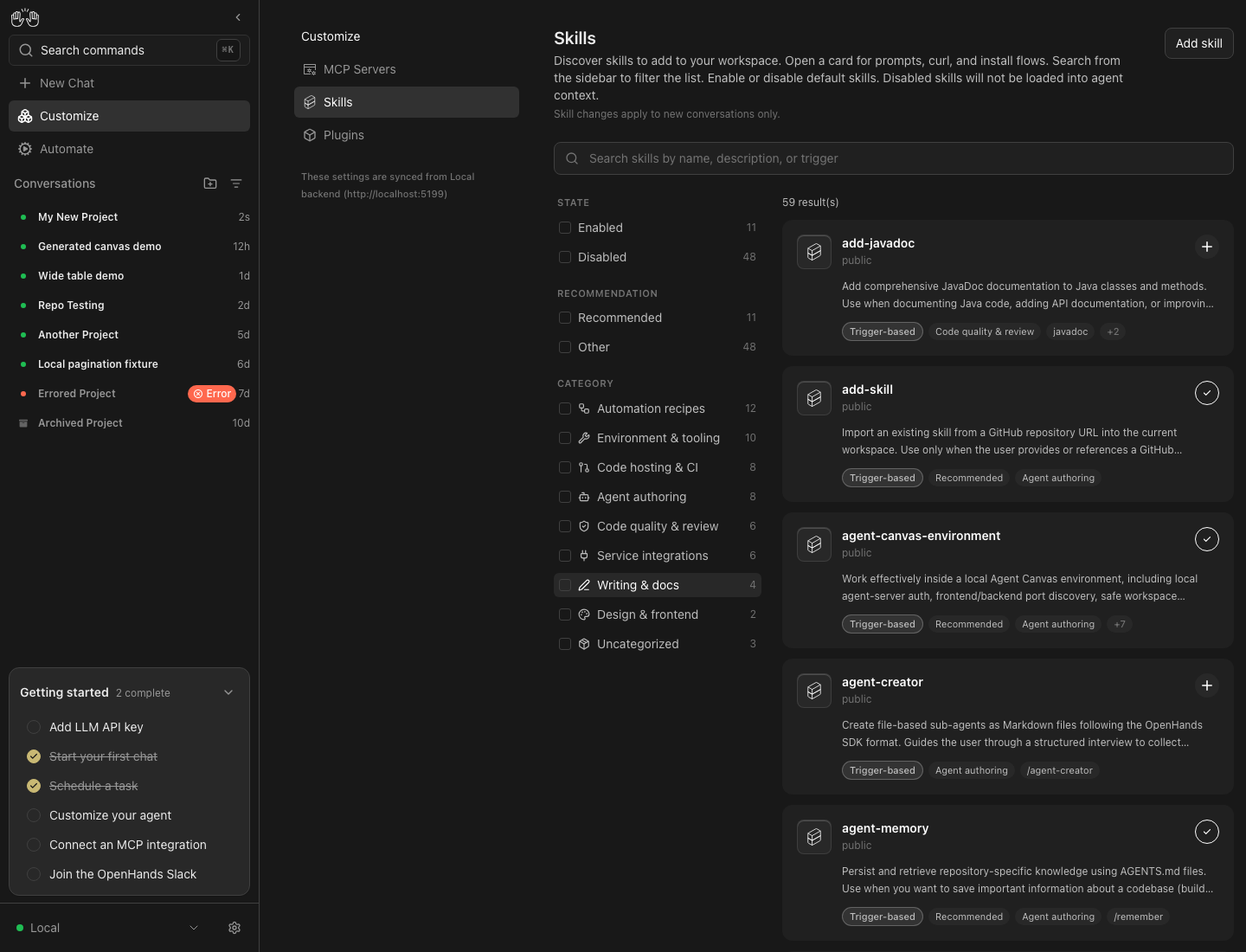Viewport: 1246px width, 952px height.
Task: Open Join the OpenHands Slack step
Action: click(129, 874)
